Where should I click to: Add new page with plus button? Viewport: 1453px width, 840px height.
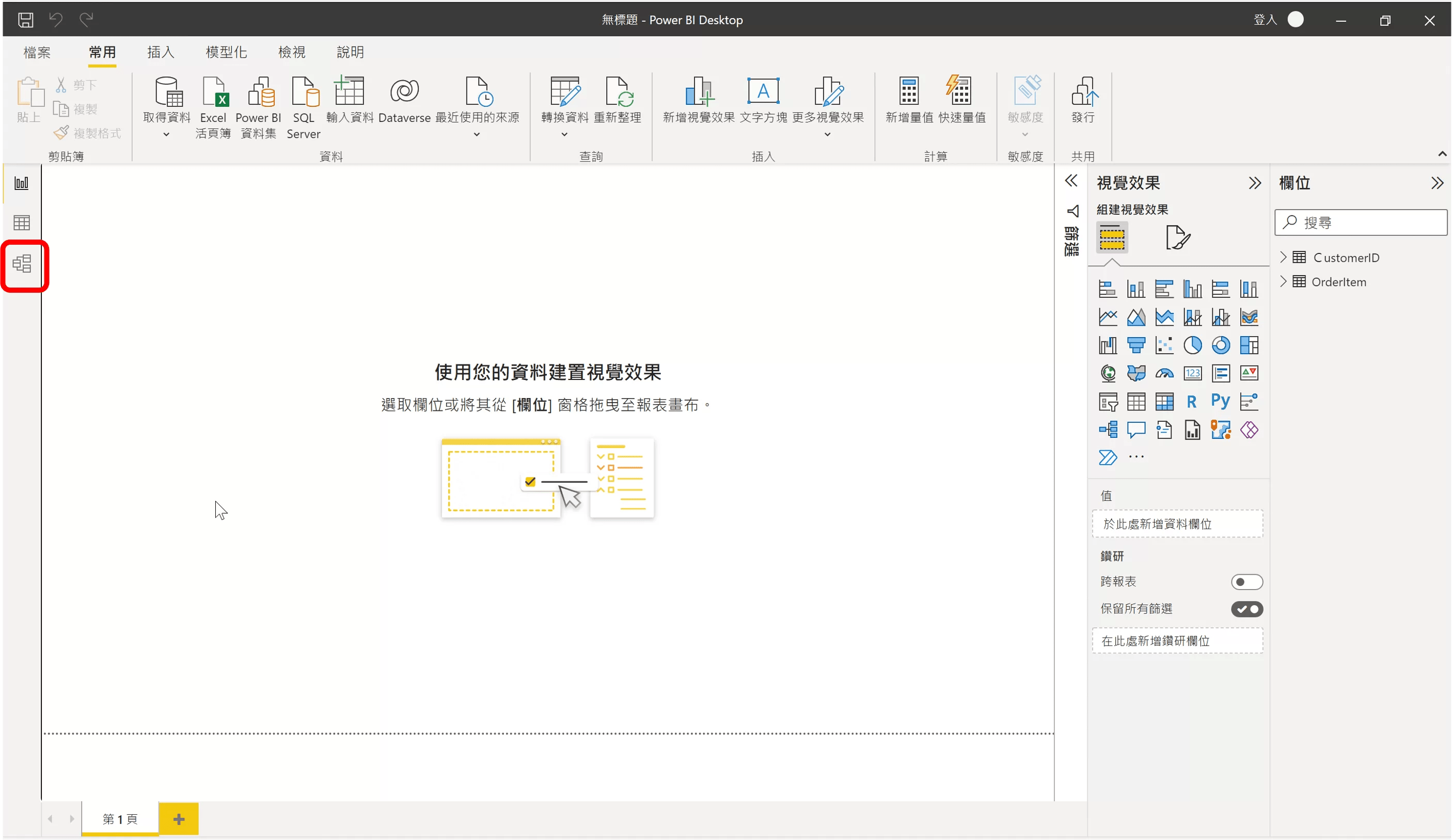tap(179, 819)
